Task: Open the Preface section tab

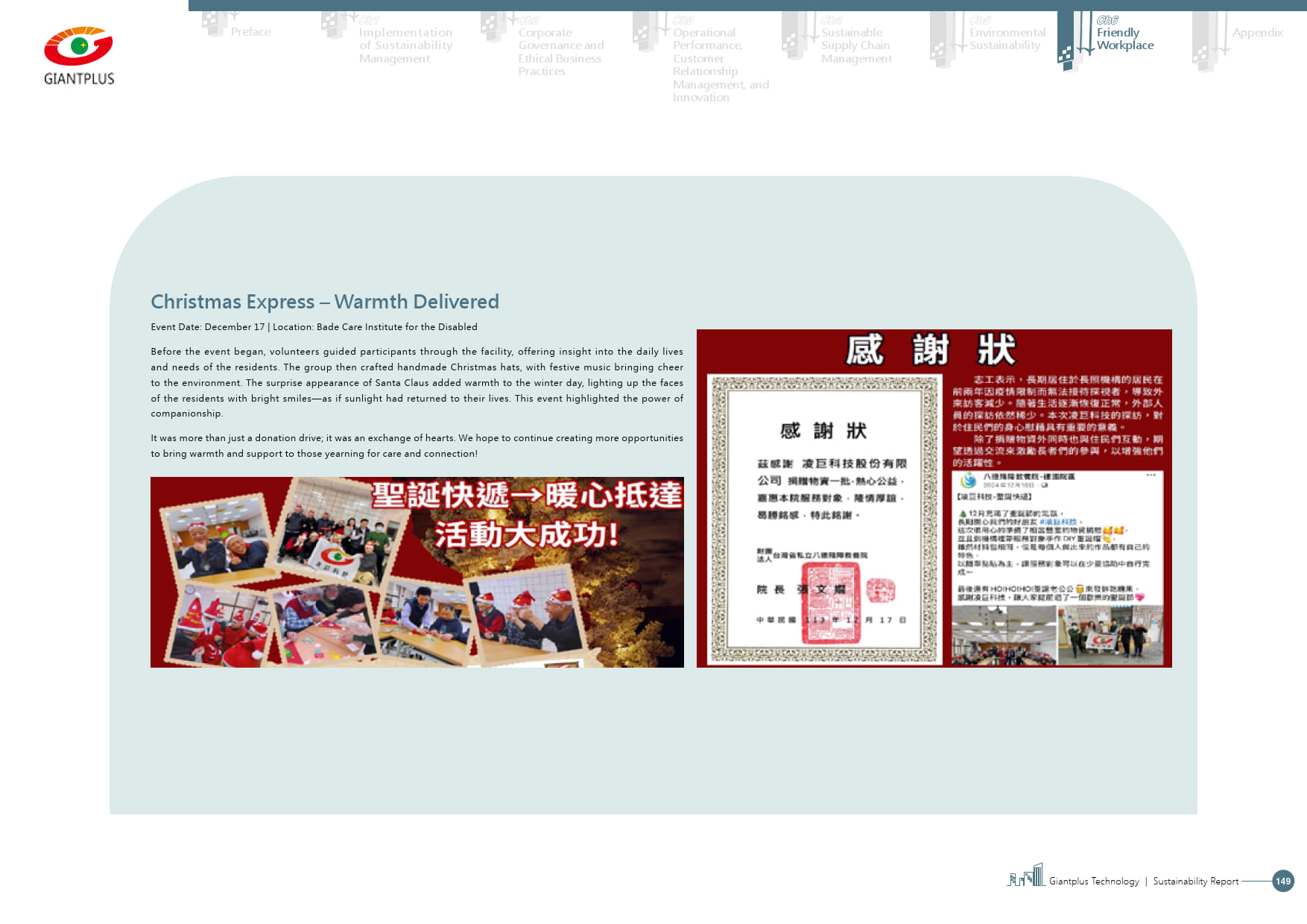Action: coord(250,32)
